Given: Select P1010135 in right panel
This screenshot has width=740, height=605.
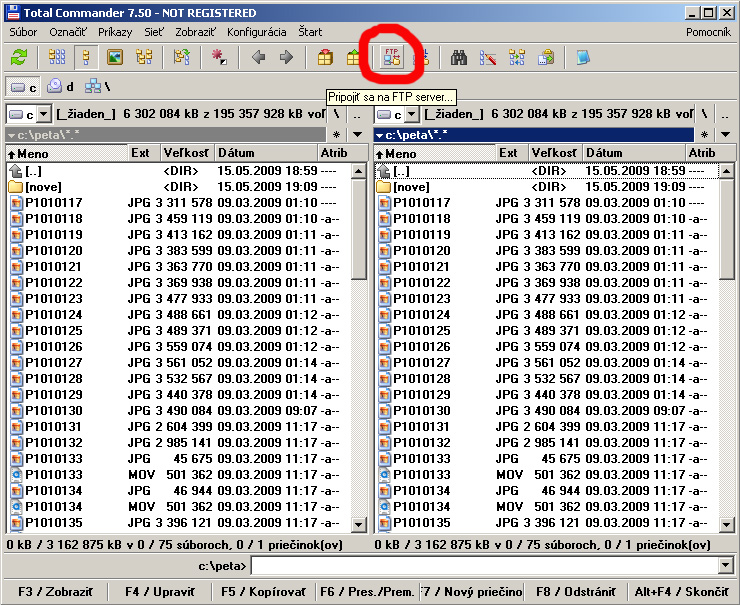Looking at the screenshot, I should click(x=547, y=523).
